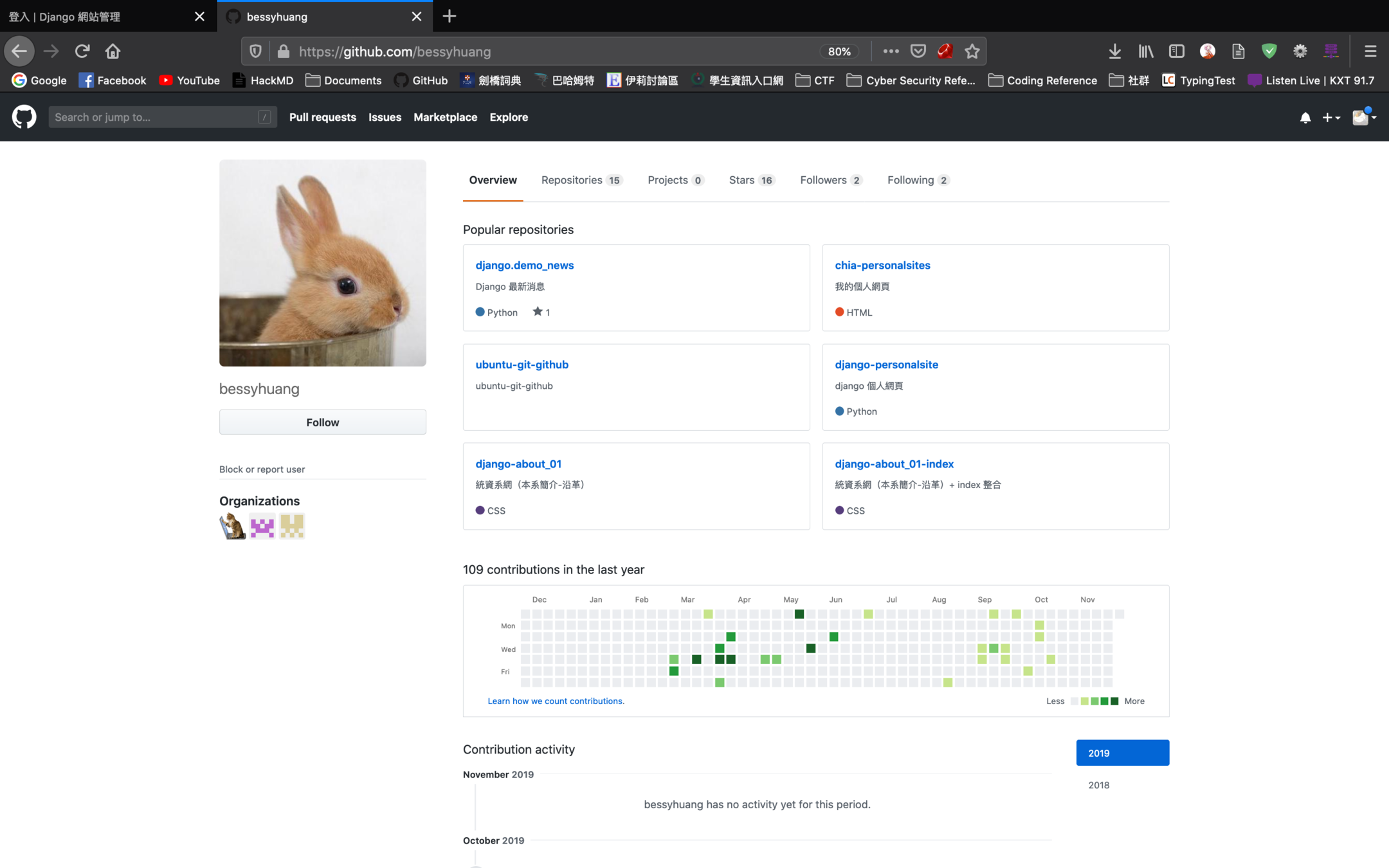The height and width of the screenshot is (868, 1389).
Task: Expand the plus create-new dropdown
Action: click(1330, 118)
